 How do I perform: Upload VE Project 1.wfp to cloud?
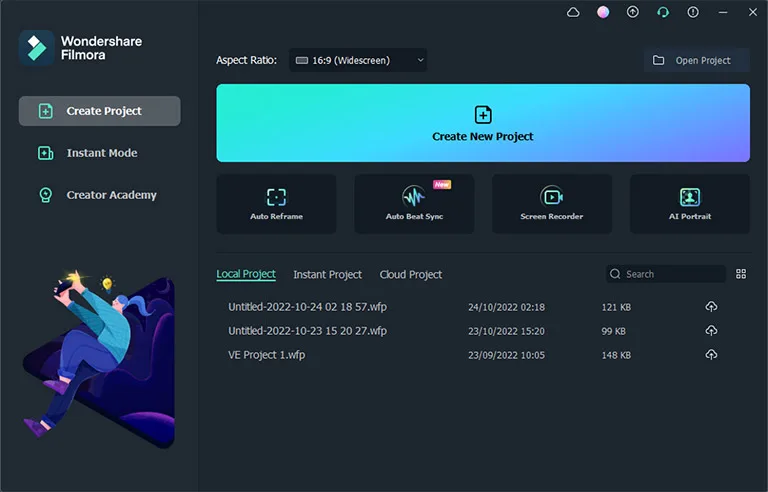coord(711,354)
